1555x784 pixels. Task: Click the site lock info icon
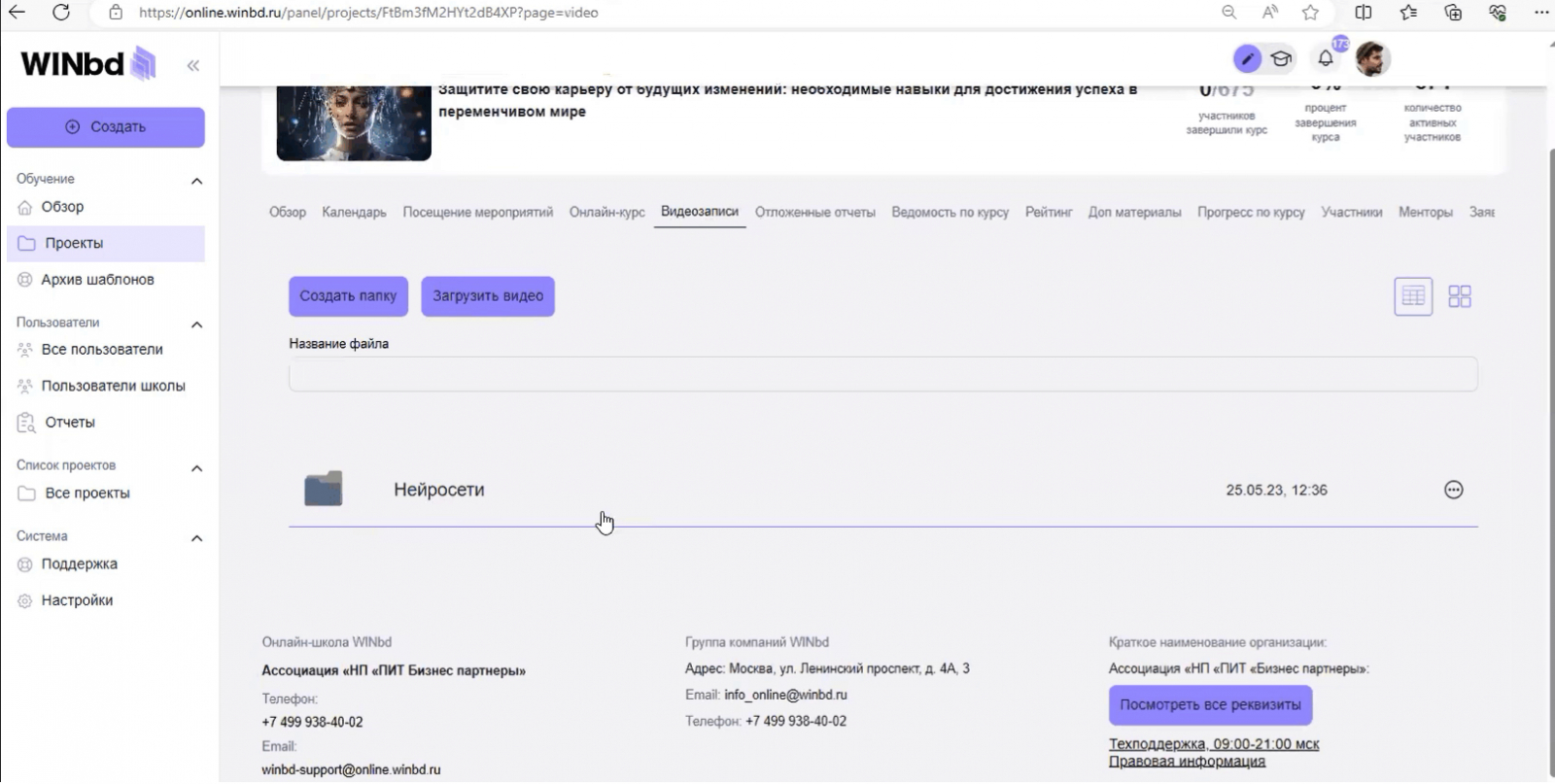(x=116, y=13)
